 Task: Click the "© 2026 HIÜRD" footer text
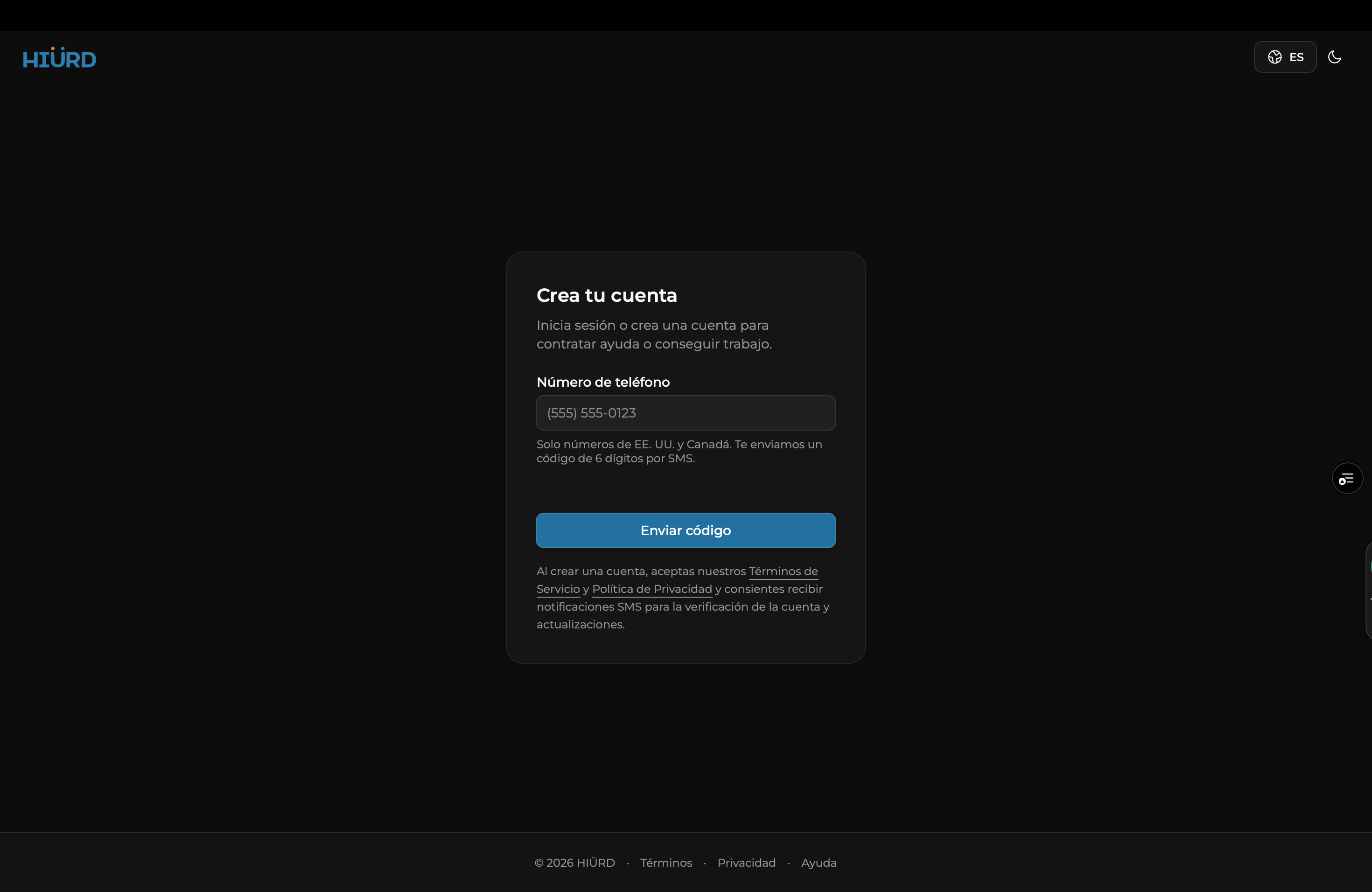575,863
